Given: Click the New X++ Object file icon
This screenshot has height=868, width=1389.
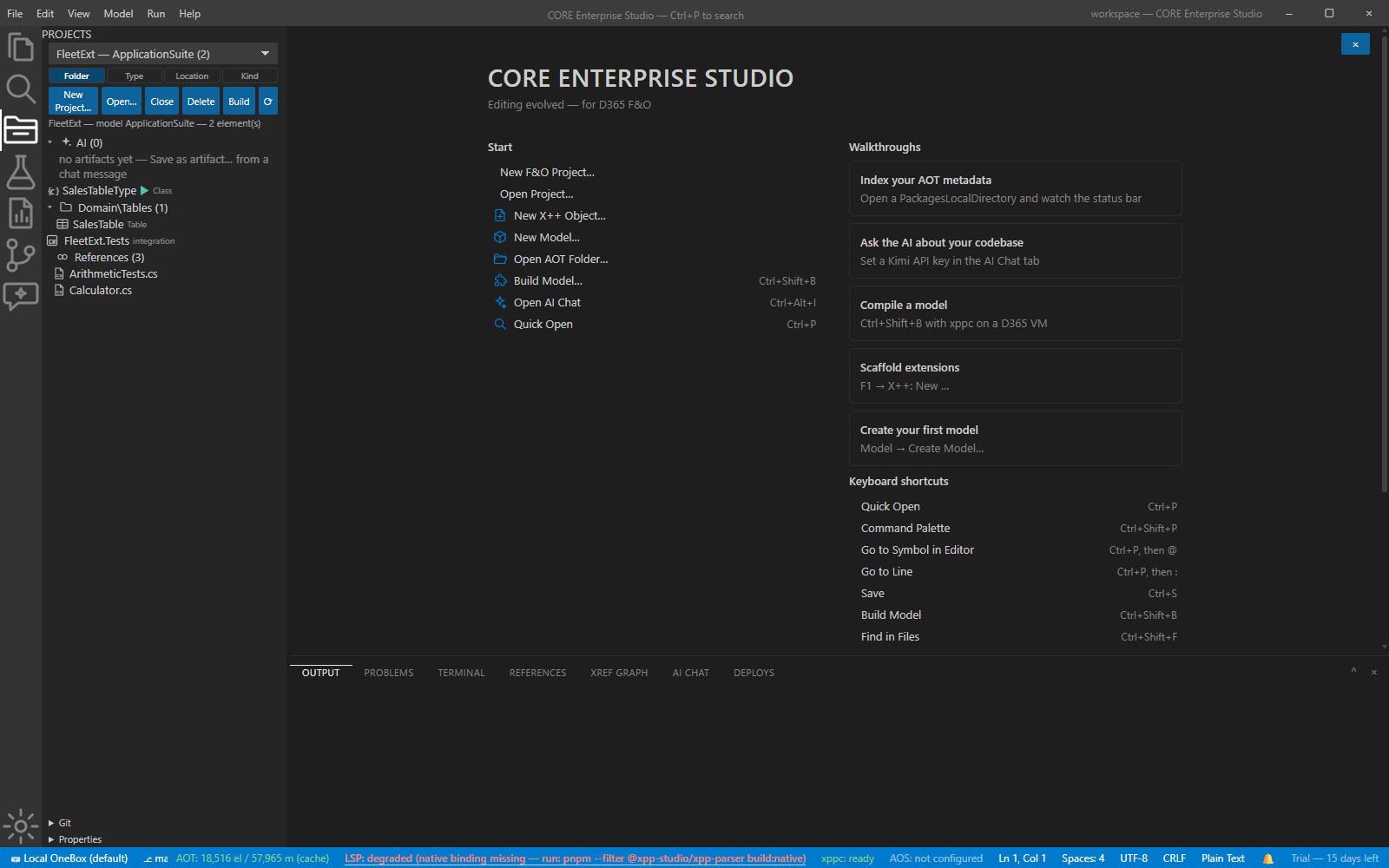Looking at the screenshot, I should click(x=500, y=215).
